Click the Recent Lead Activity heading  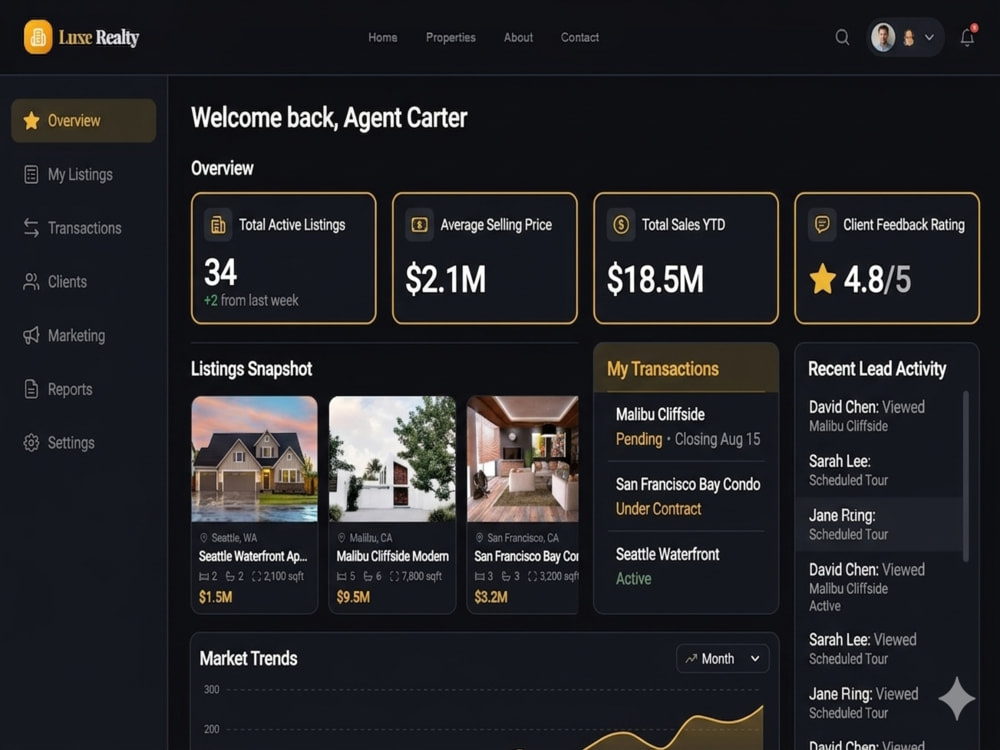[877, 369]
